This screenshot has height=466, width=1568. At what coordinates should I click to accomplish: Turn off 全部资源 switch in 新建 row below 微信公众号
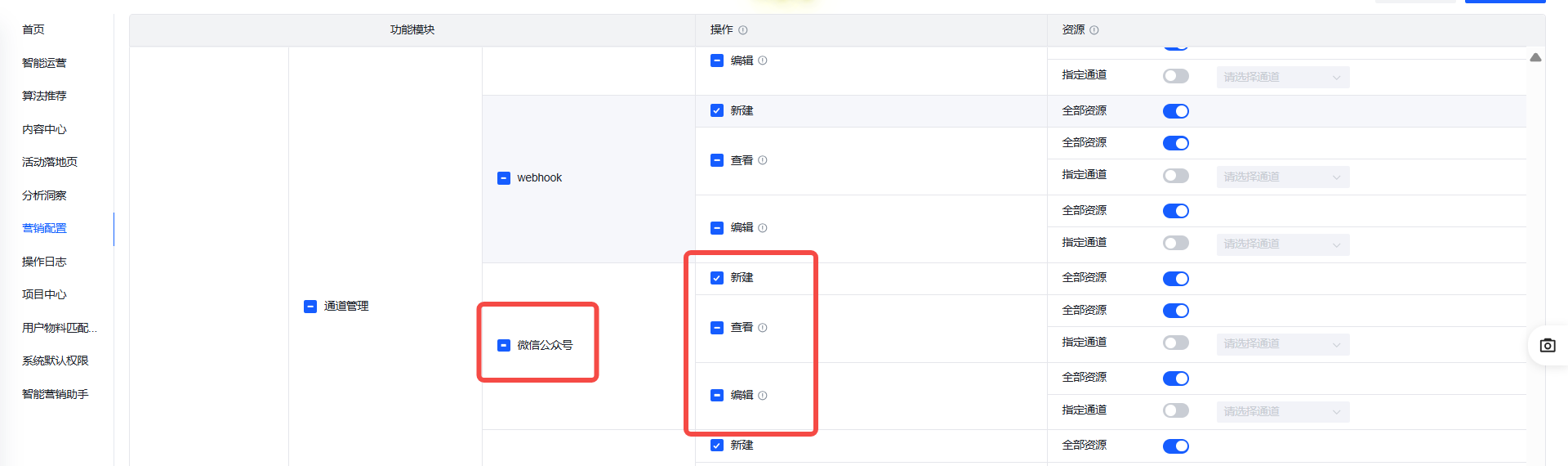click(x=1176, y=446)
